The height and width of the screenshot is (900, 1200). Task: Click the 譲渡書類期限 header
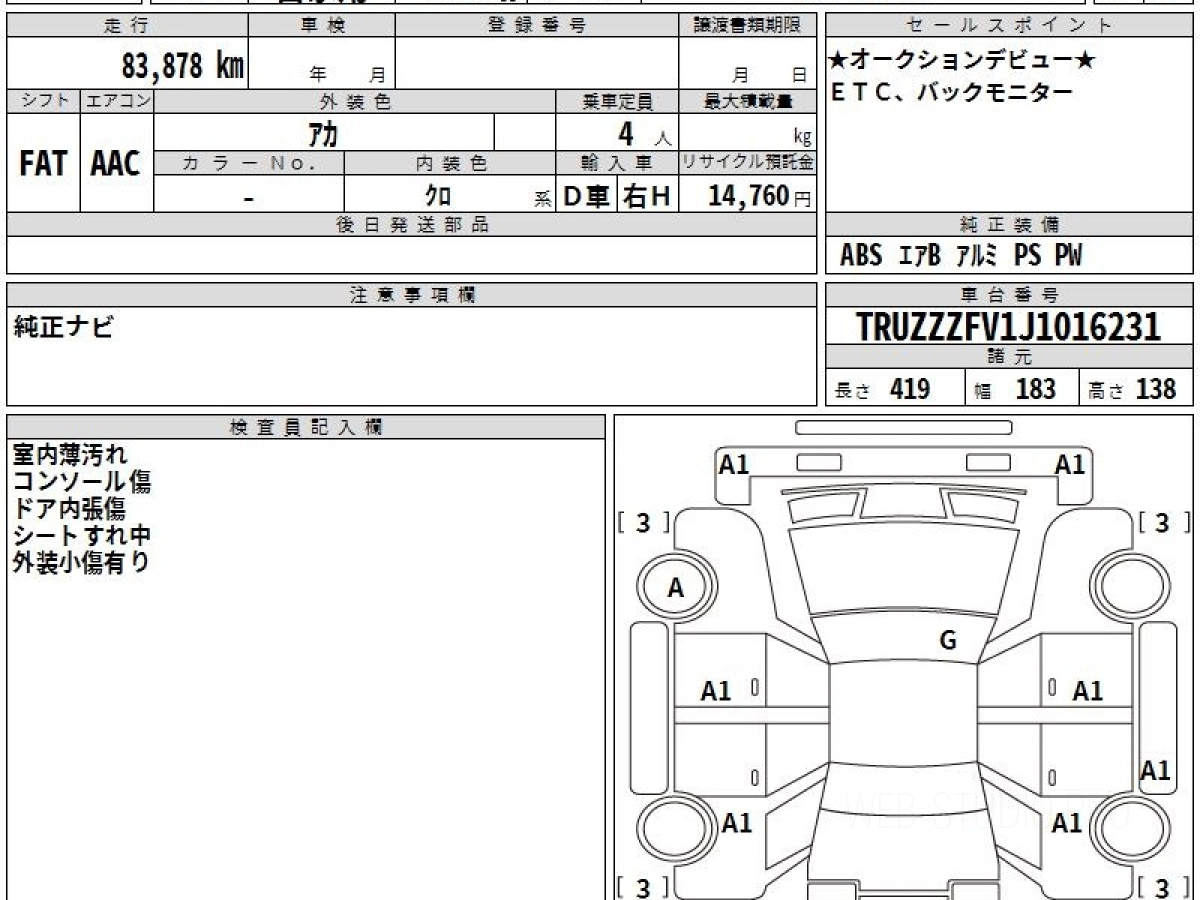point(747,26)
